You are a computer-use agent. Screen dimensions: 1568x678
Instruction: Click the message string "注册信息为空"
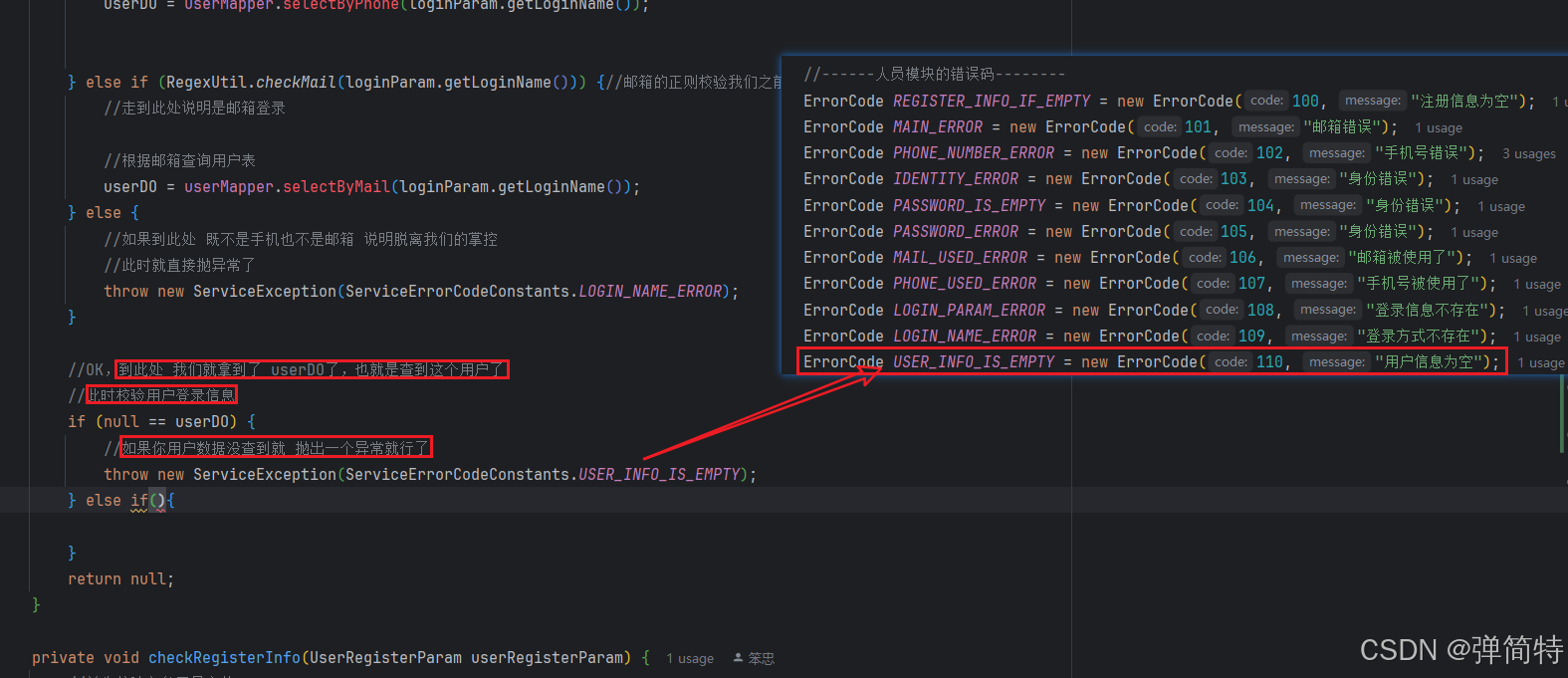point(1465,101)
